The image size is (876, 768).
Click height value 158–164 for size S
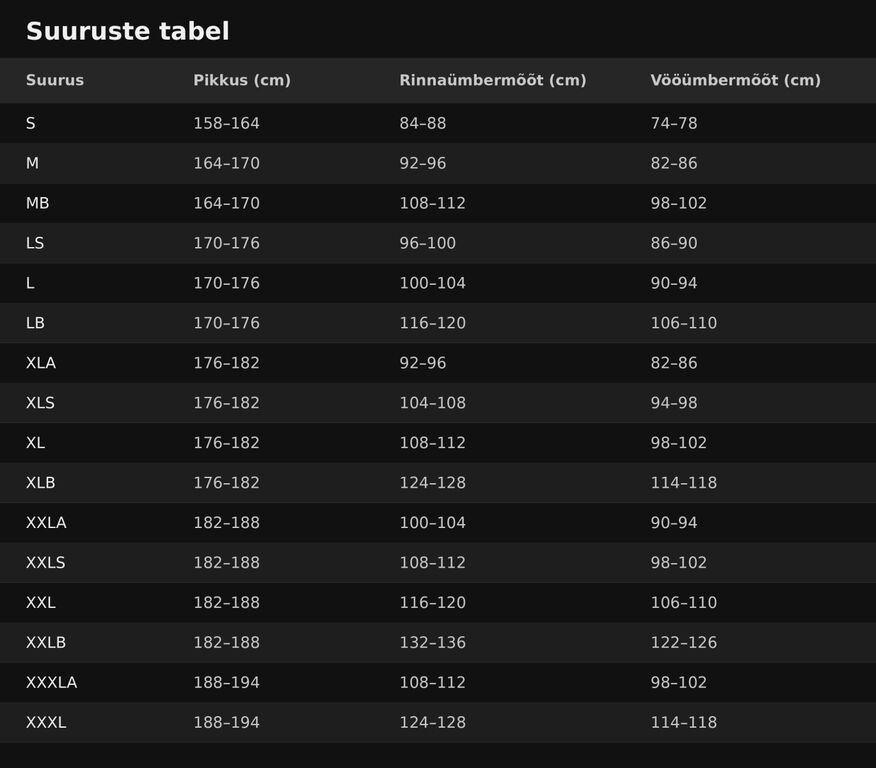[x=226, y=123]
